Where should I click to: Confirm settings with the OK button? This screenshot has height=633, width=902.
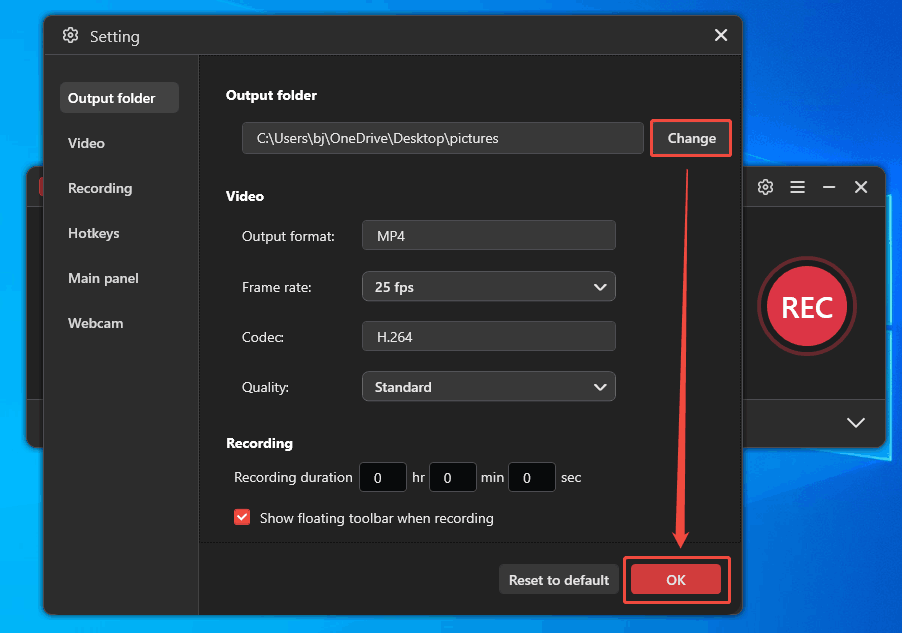[676, 579]
